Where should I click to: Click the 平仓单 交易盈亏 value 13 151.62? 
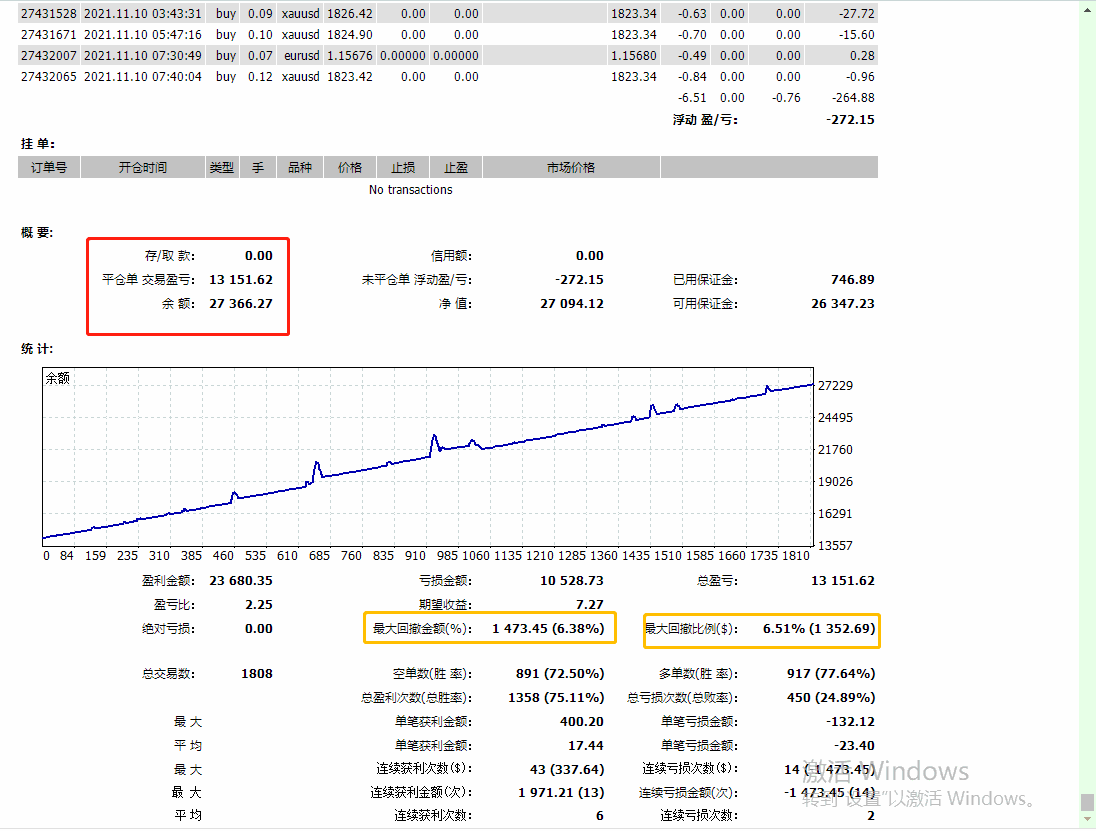pos(240,280)
